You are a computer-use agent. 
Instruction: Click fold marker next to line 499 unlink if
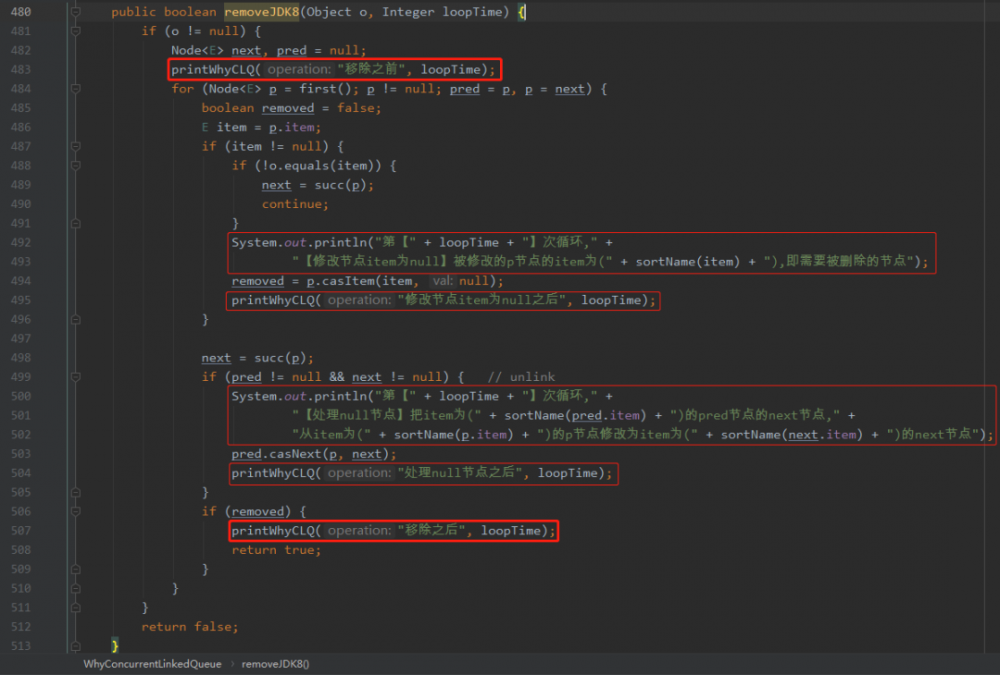tap(75, 377)
